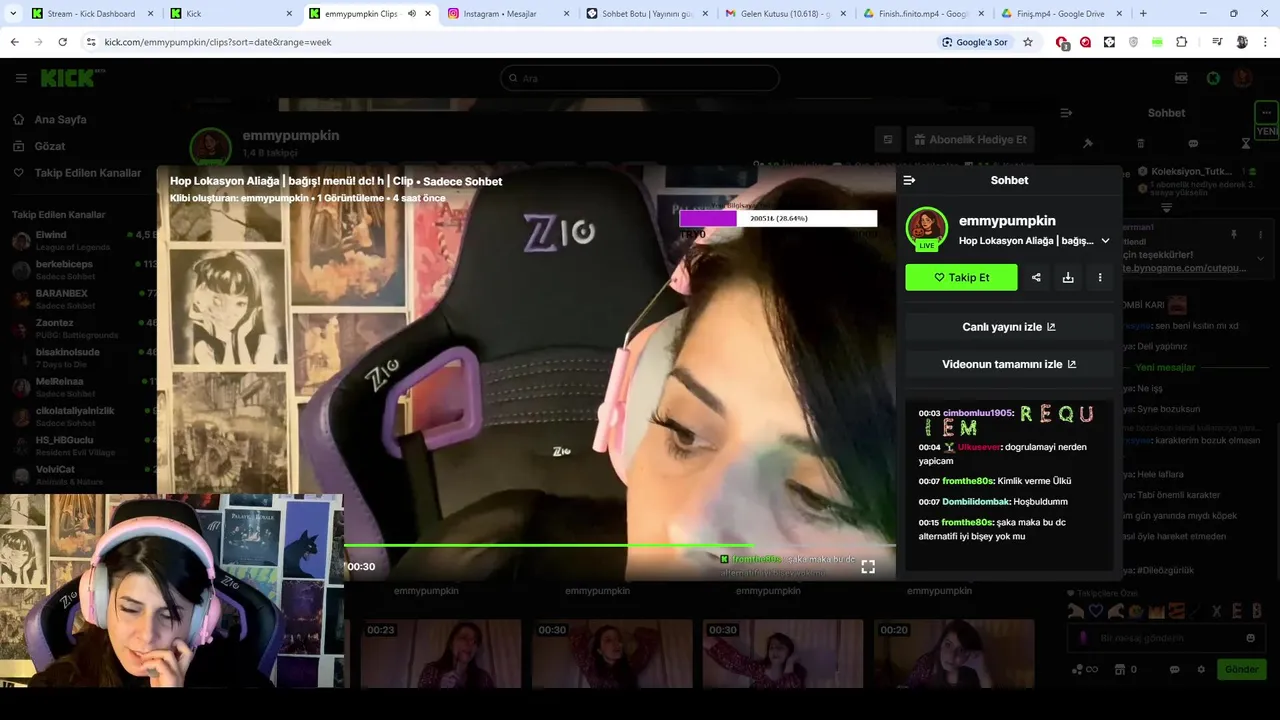The image size is (1280, 720).
Task: Open Chrome three-dot menu
Action: tap(1266, 42)
